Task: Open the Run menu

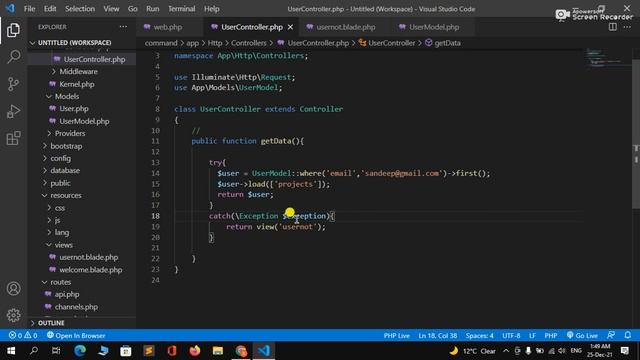Action: coord(153,9)
